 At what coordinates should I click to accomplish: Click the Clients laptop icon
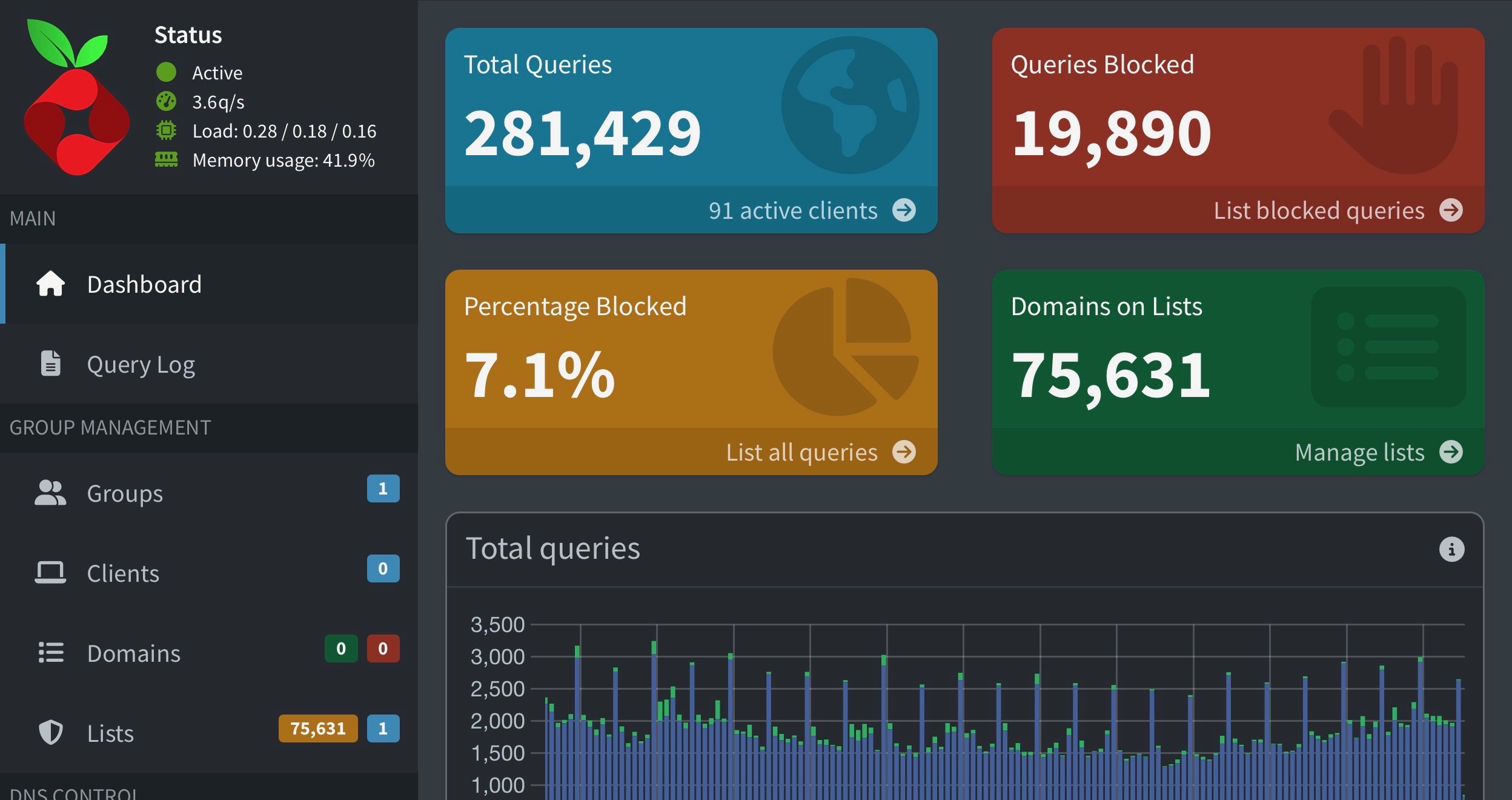(x=51, y=572)
